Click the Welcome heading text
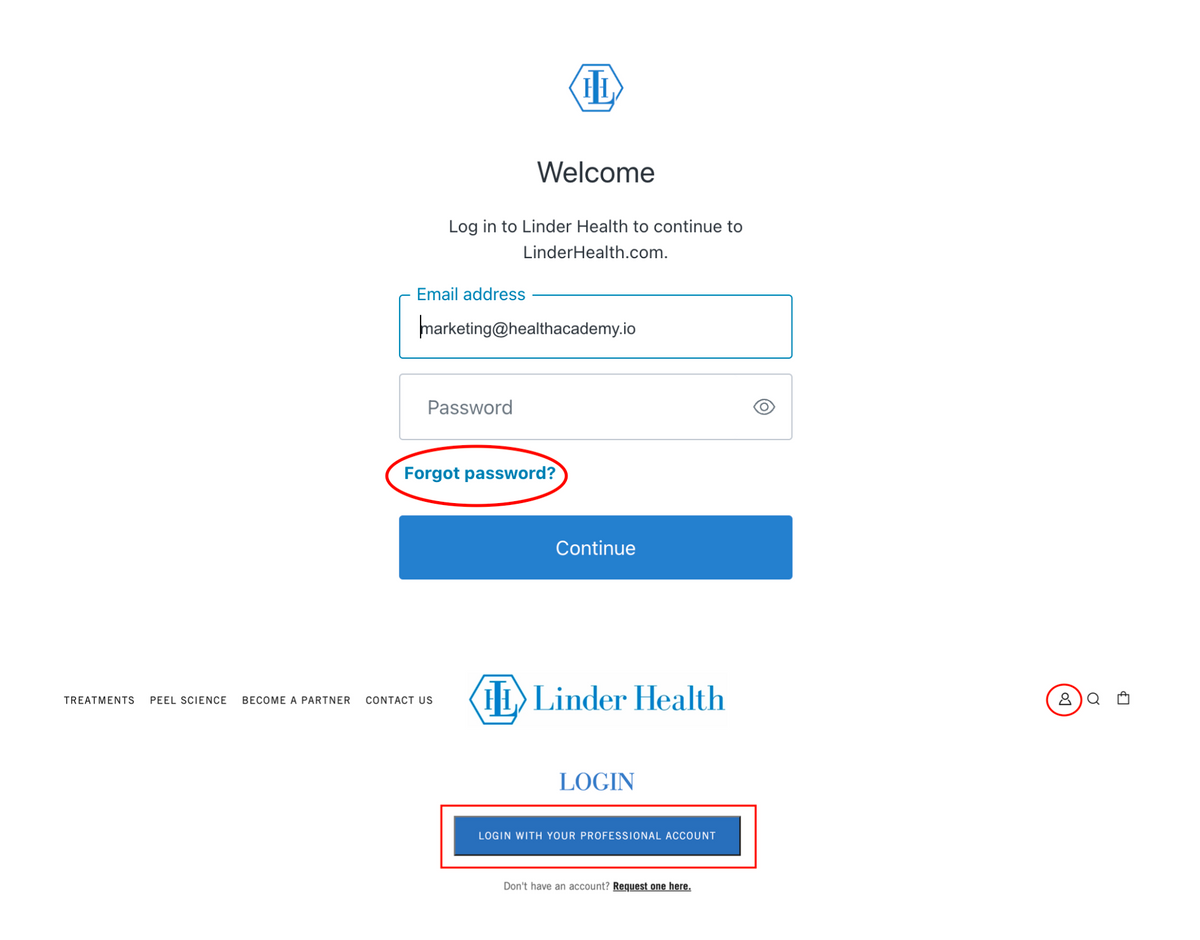 click(x=596, y=172)
